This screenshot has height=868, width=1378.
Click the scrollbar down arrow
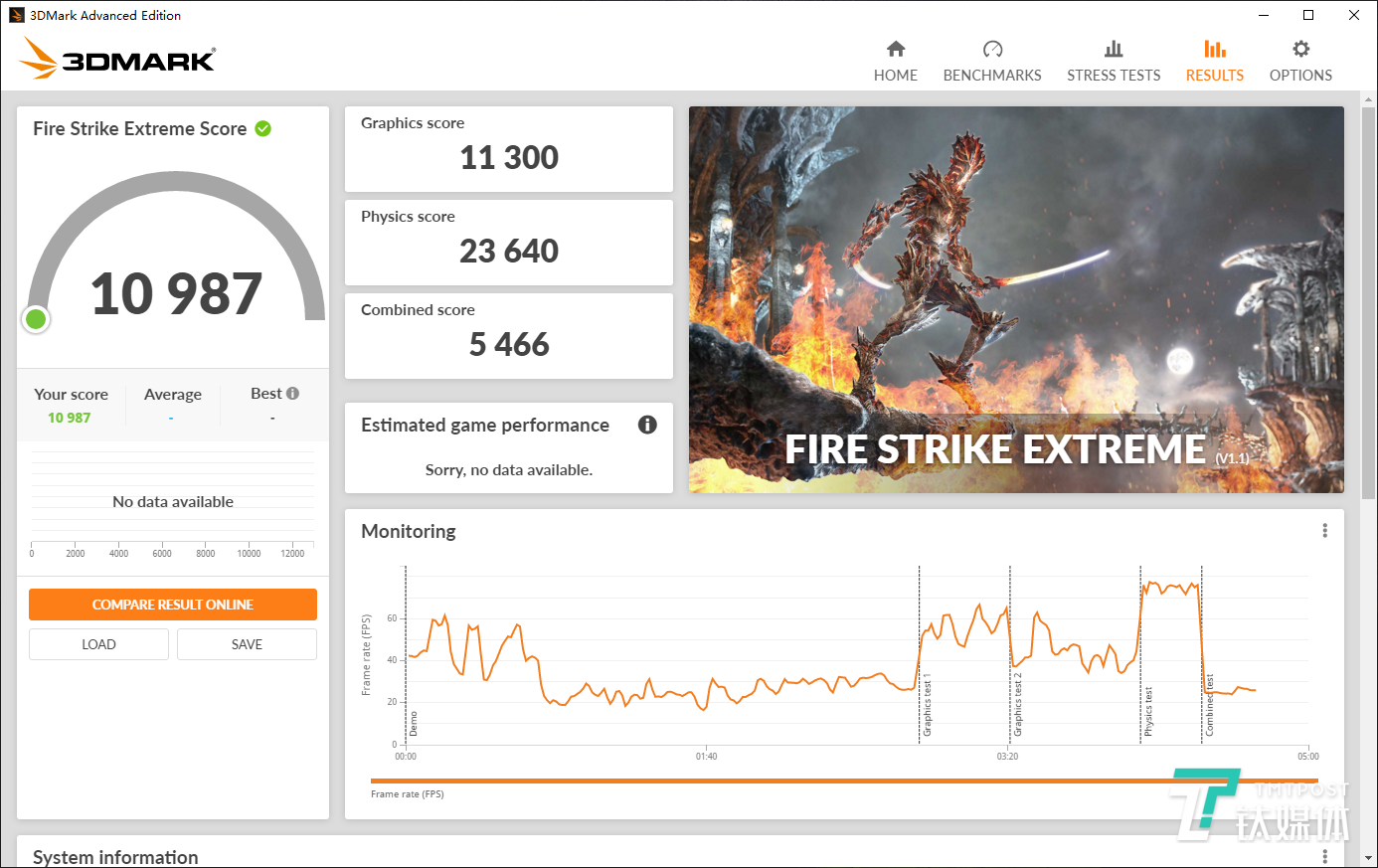point(1369,857)
